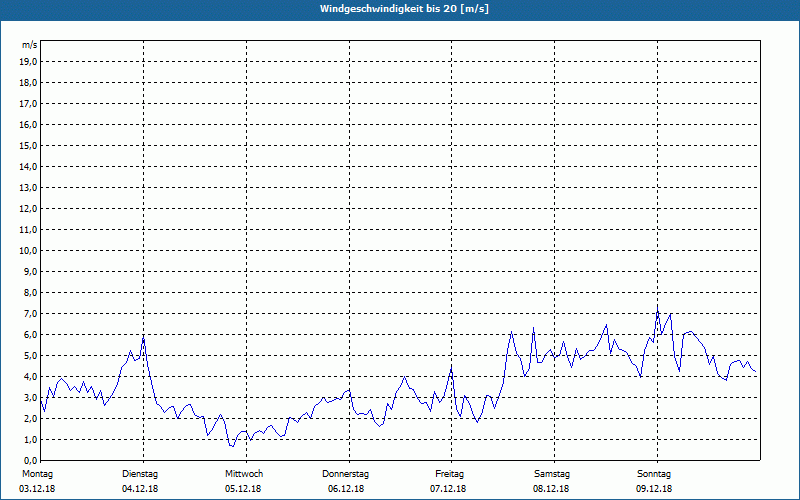Click the 6,0 y-axis label
The height and width of the screenshot is (500, 800).
[31, 335]
